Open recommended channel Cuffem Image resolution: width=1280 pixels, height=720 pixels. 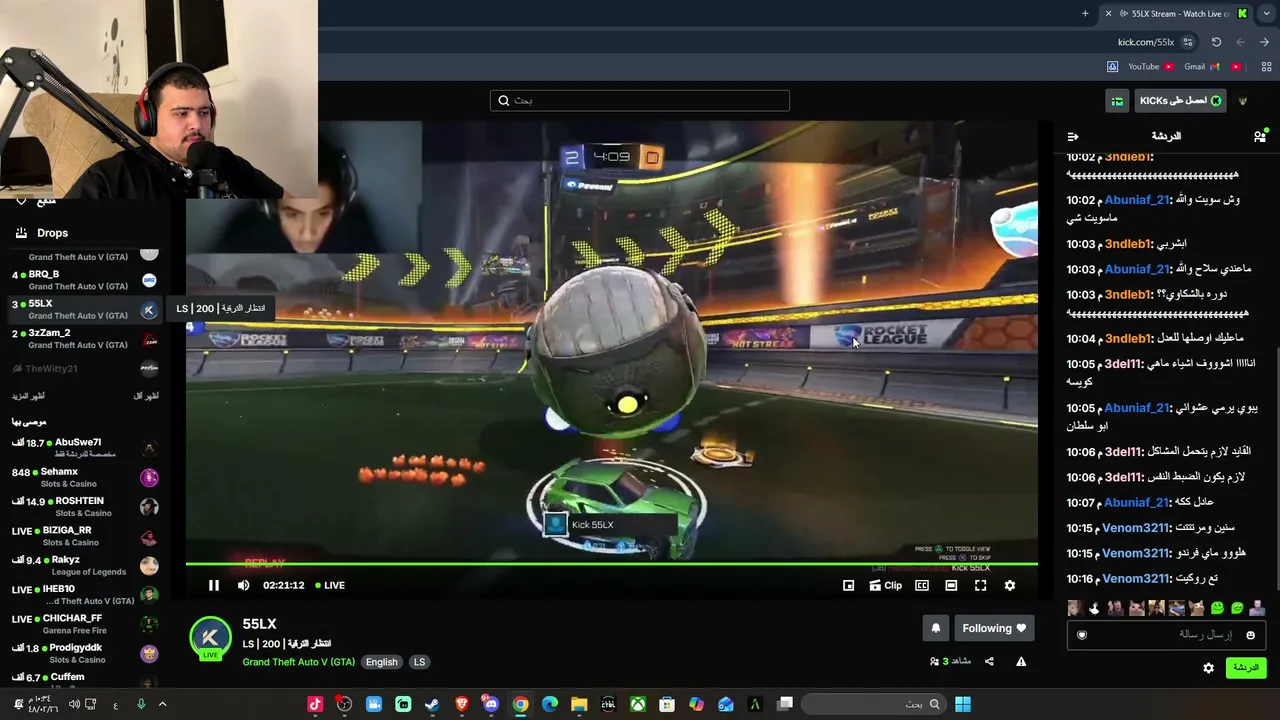click(x=84, y=680)
